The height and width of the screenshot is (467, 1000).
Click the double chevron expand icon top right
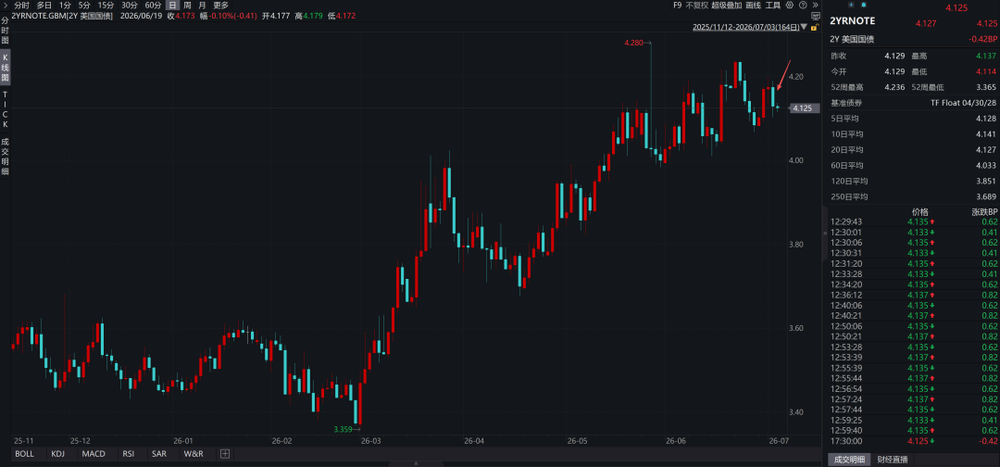coord(815,5)
